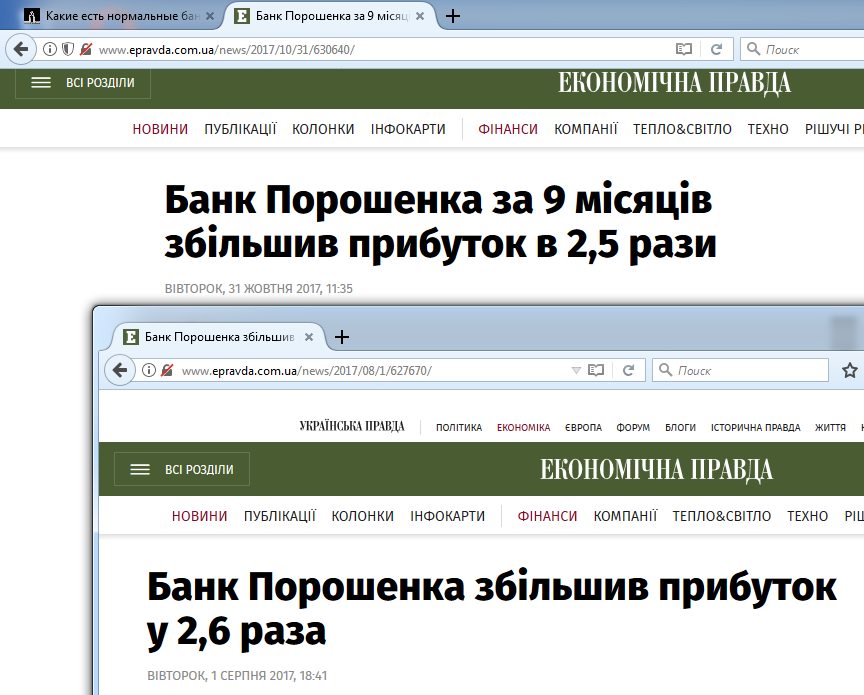Go back in the front browser window
The width and height of the screenshot is (864, 695).
120,370
